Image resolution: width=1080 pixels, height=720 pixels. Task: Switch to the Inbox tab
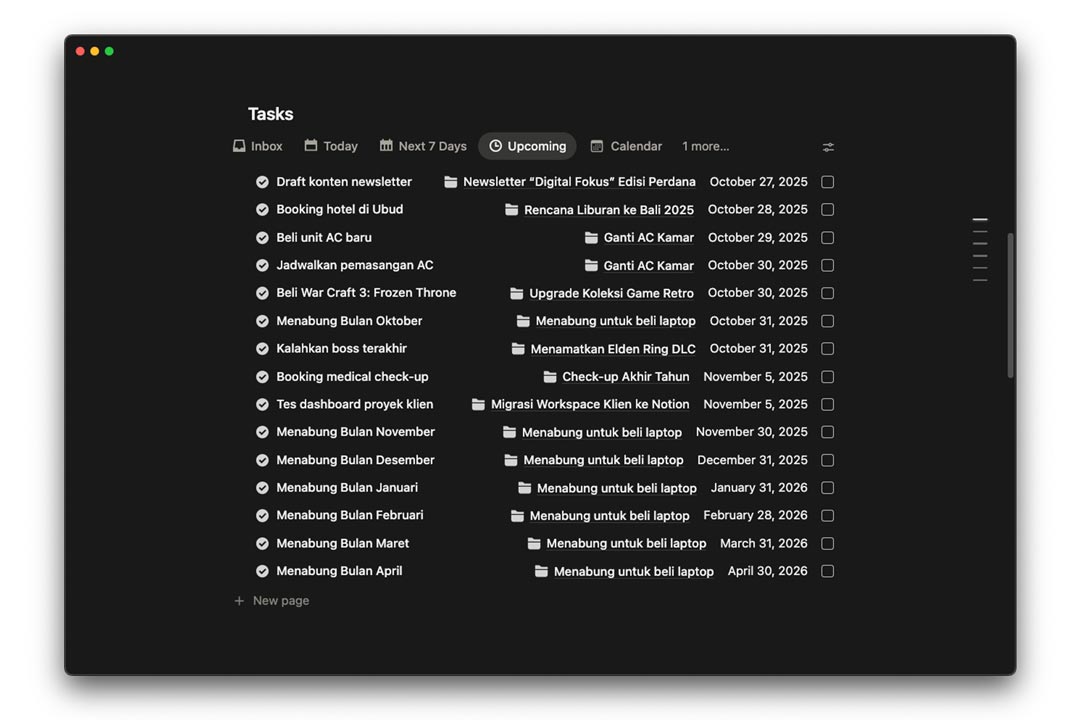pos(257,146)
